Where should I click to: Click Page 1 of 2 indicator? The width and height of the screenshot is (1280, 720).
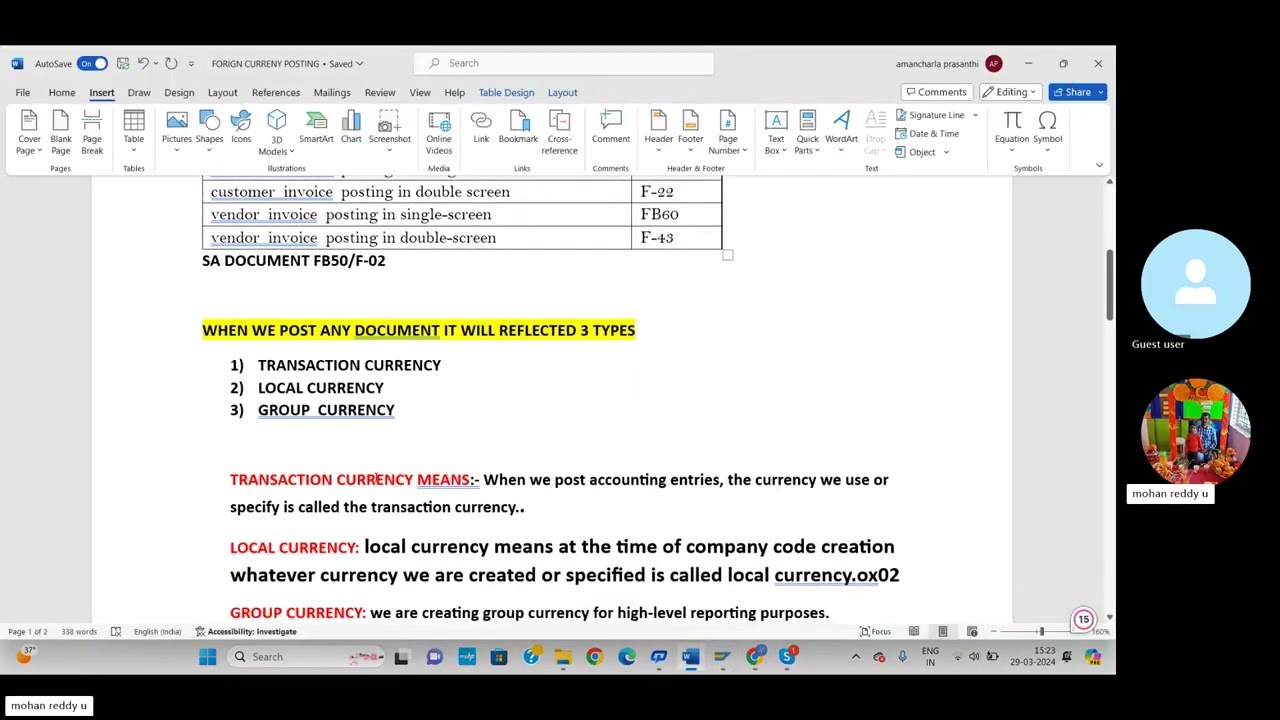click(x=28, y=631)
